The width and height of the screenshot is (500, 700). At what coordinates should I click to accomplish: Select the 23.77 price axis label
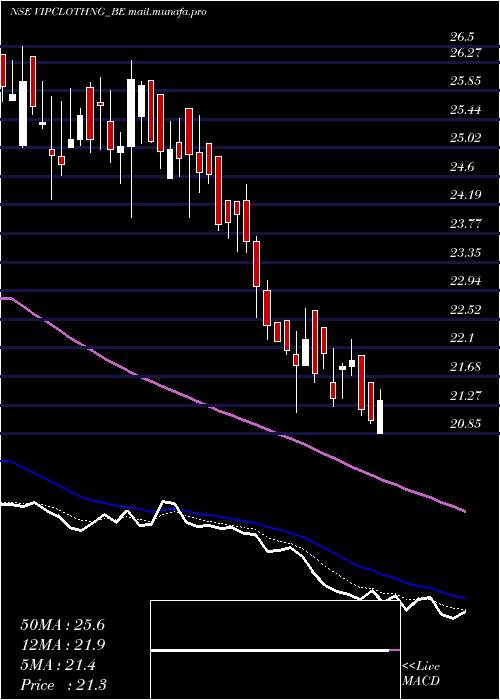(466, 224)
